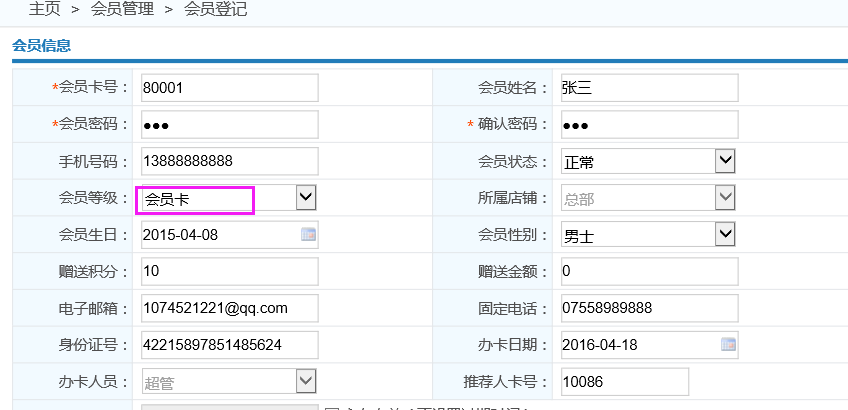This screenshot has width=848, height=410.
Task: Open calendar icon for 会员生日 field
Action: pyautogui.click(x=308, y=235)
